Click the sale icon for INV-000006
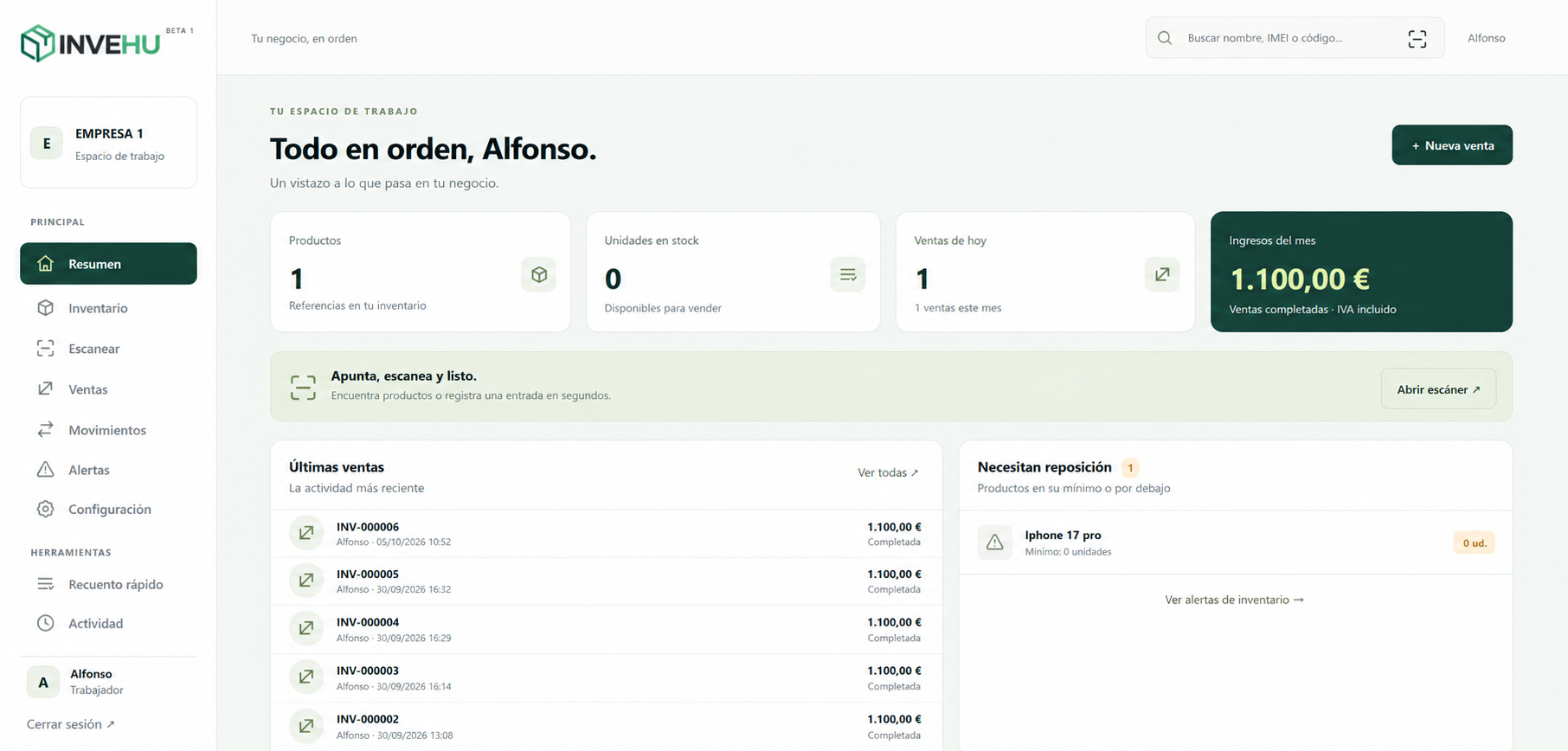This screenshot has height=751, width=1568. coord(306,533)
